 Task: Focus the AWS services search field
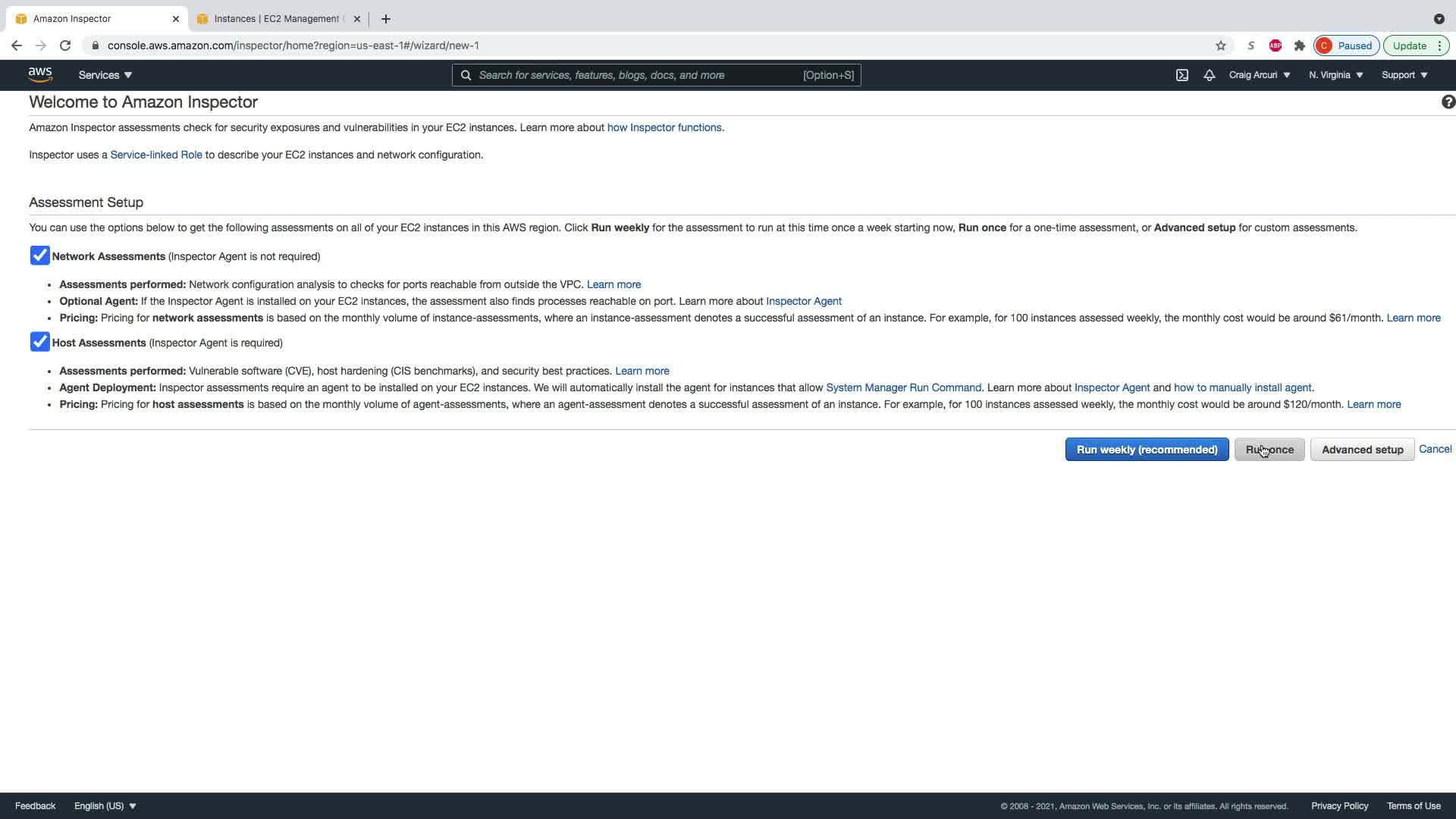637,75
